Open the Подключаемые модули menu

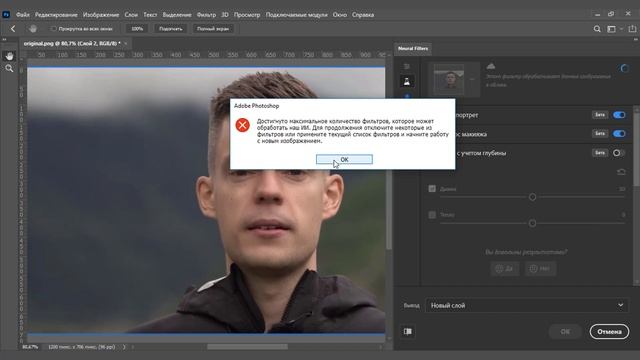(x=296, y=15)
